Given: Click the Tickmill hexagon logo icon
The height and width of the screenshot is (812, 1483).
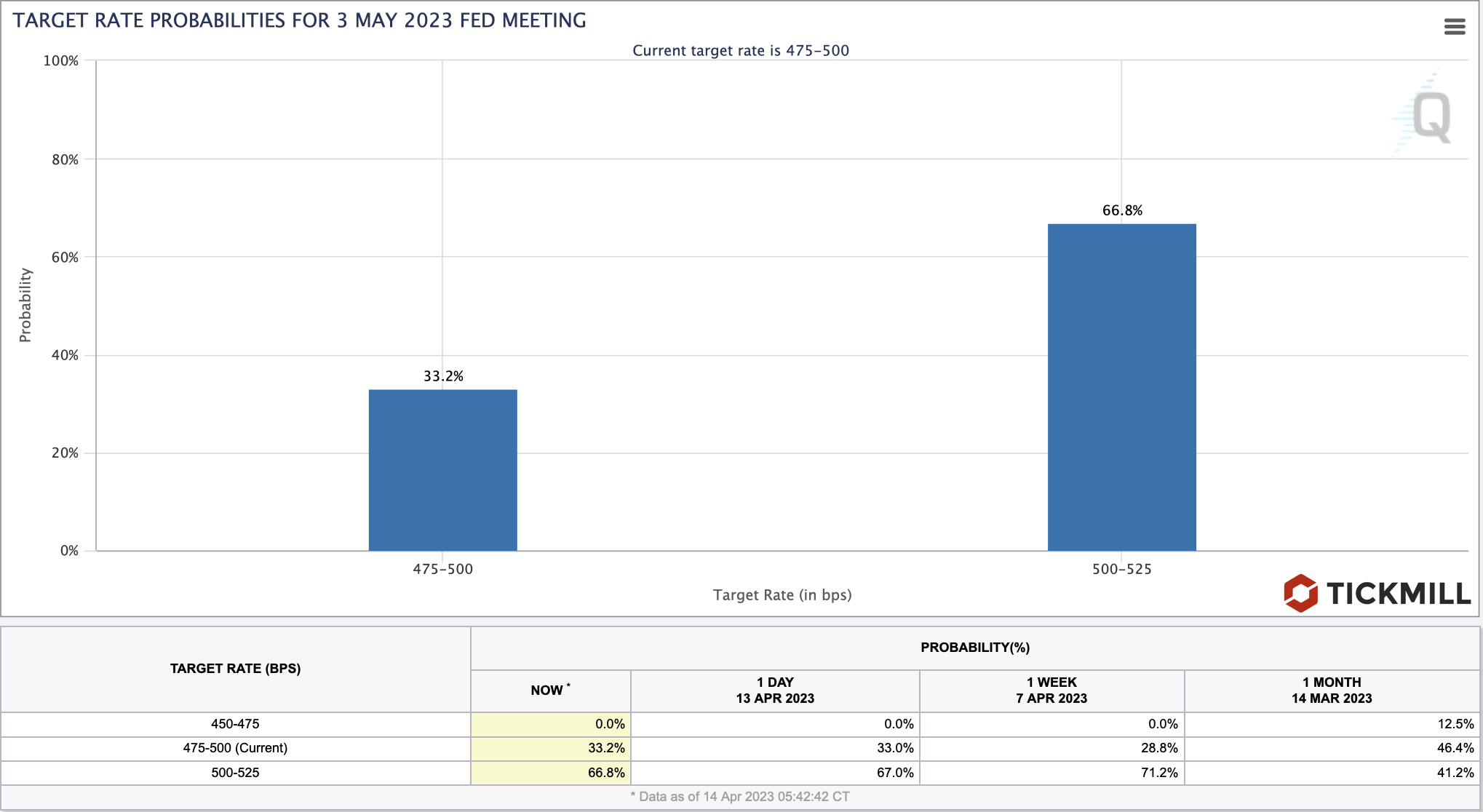Looking at the screenshot, I should pyautogui.click(x=1300, y=593).
